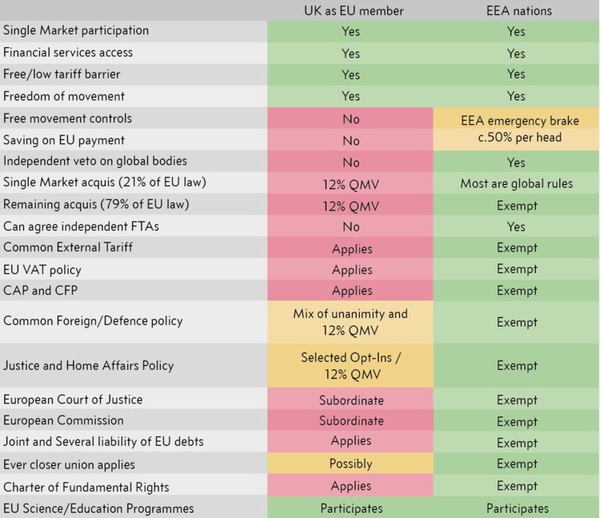600x518 pixels.
Task: Click the 'Subordinate' cell for European Commission
Action: coord(350,421)
